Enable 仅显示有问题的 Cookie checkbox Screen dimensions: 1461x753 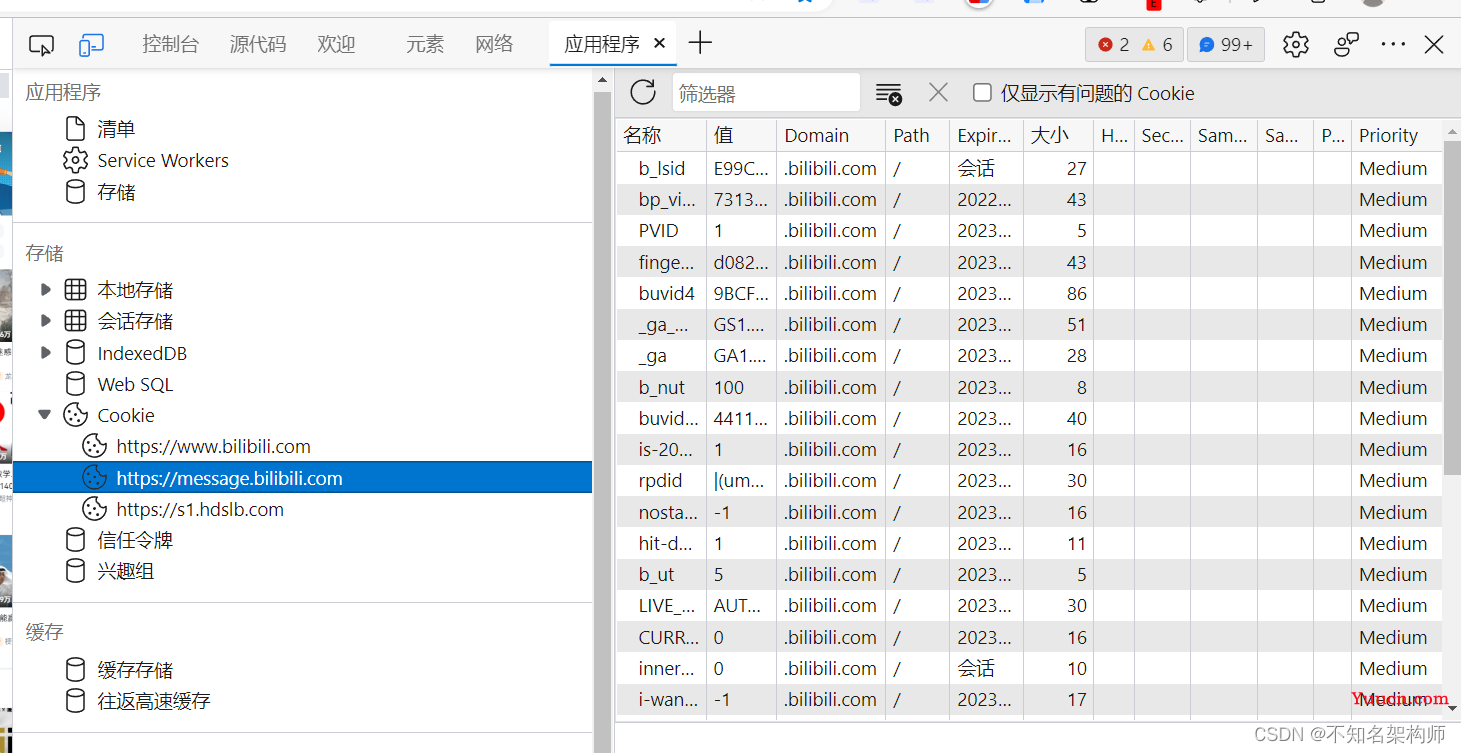coord(982,93)
